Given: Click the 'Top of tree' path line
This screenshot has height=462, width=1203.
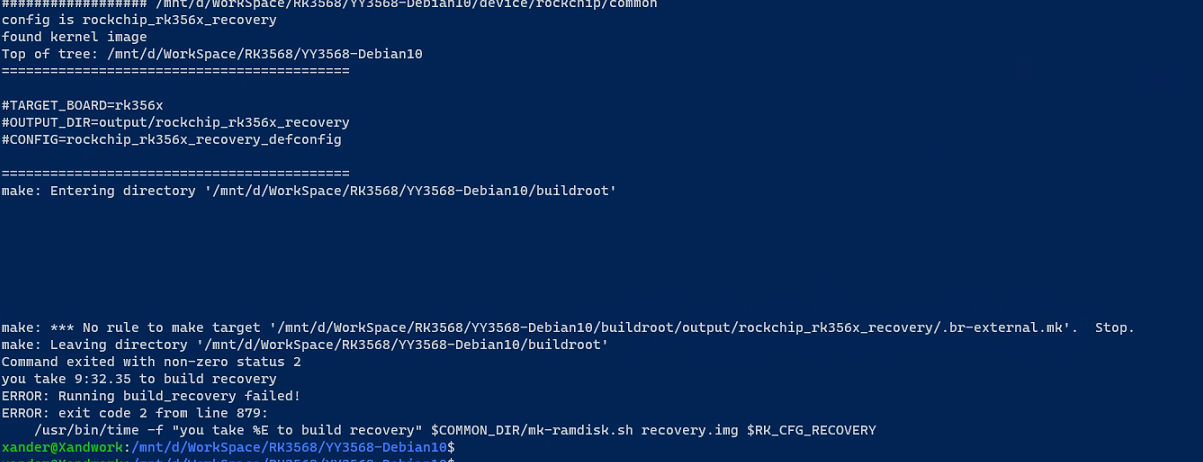Looking at the screenshot, I should coord(212,54).
